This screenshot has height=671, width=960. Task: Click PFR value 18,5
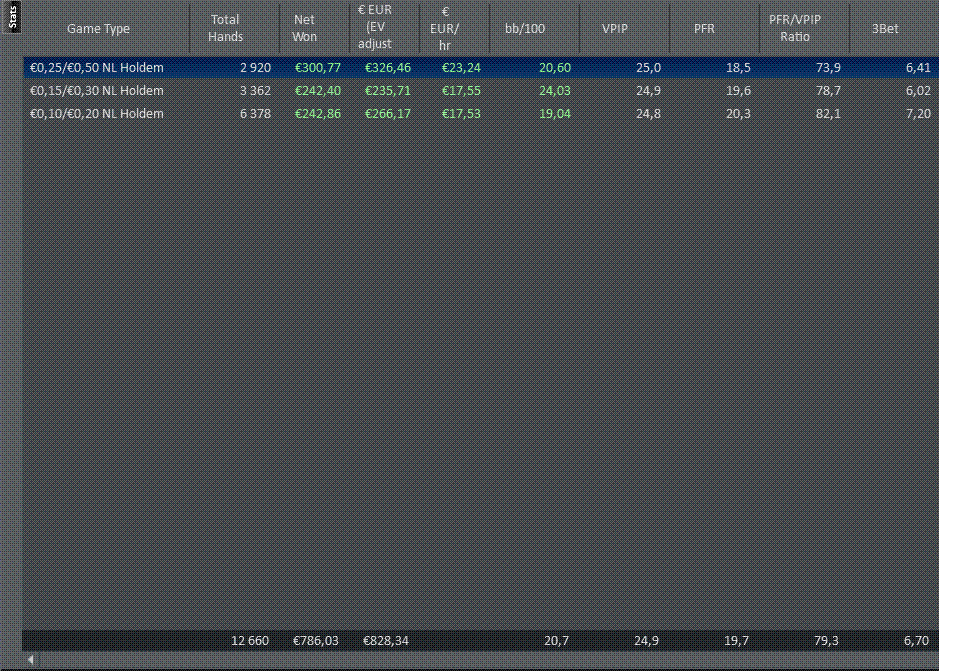pos(738,67)
